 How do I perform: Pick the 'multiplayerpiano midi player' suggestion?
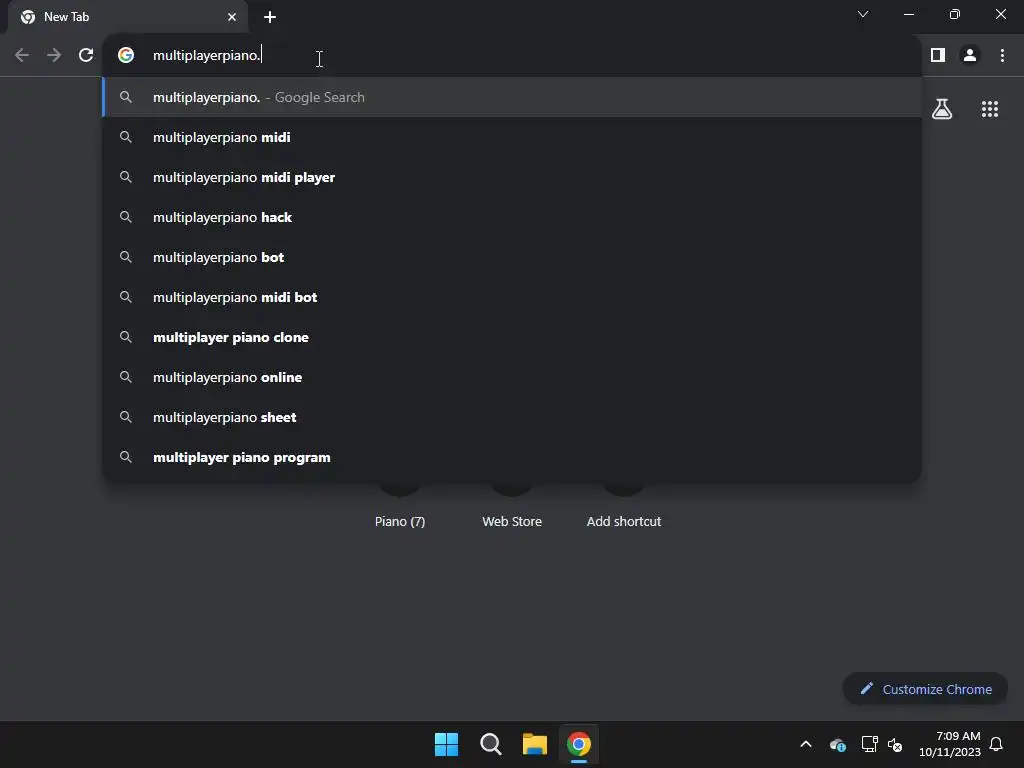513,177
